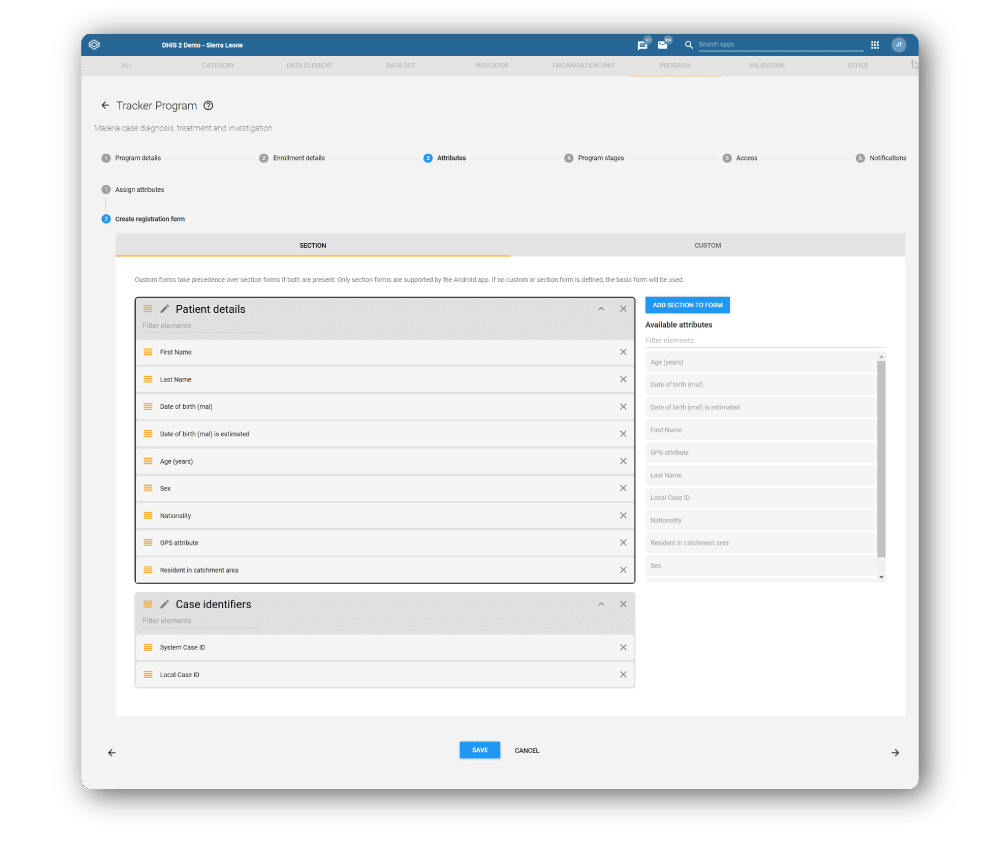
Task: Select Age (years) in available attributes
Action: point(761,362)
